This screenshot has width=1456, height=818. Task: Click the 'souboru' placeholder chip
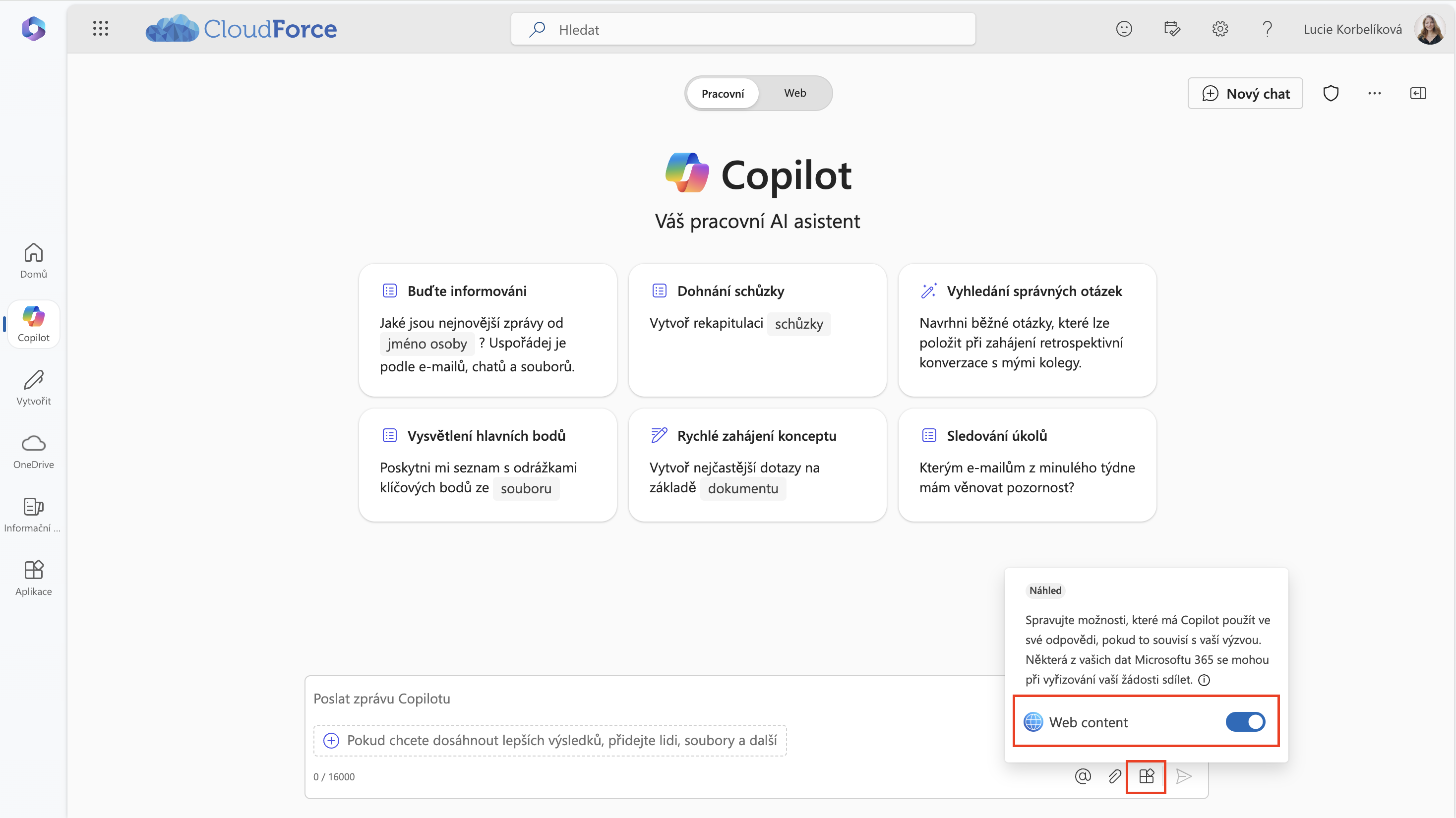pos(526,488)
